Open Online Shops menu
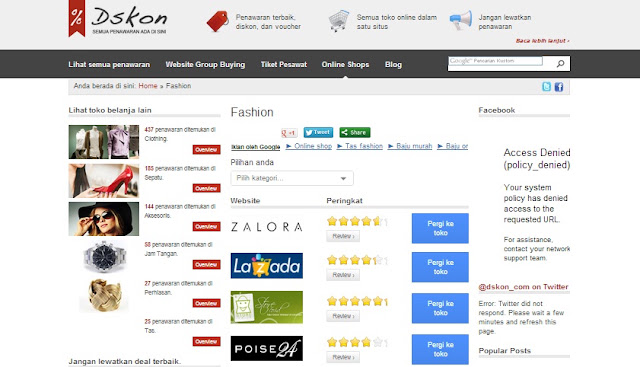The image size is (640, 367). [345, 65]
